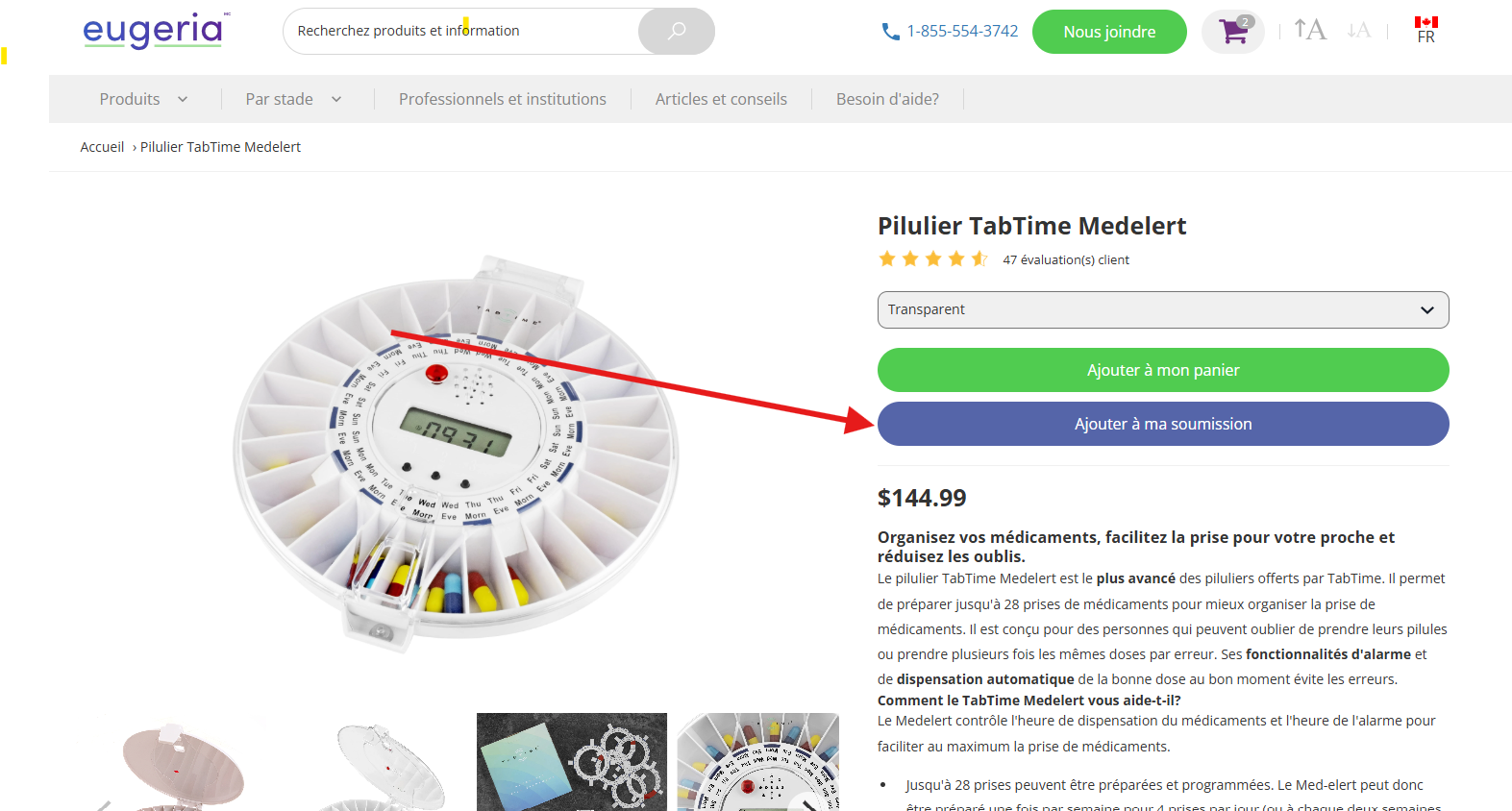Screen dimensions: 1512x811
Task: Switch language via Canadian flag FR
Action: pyautogui.click(x=1425, y=30)
